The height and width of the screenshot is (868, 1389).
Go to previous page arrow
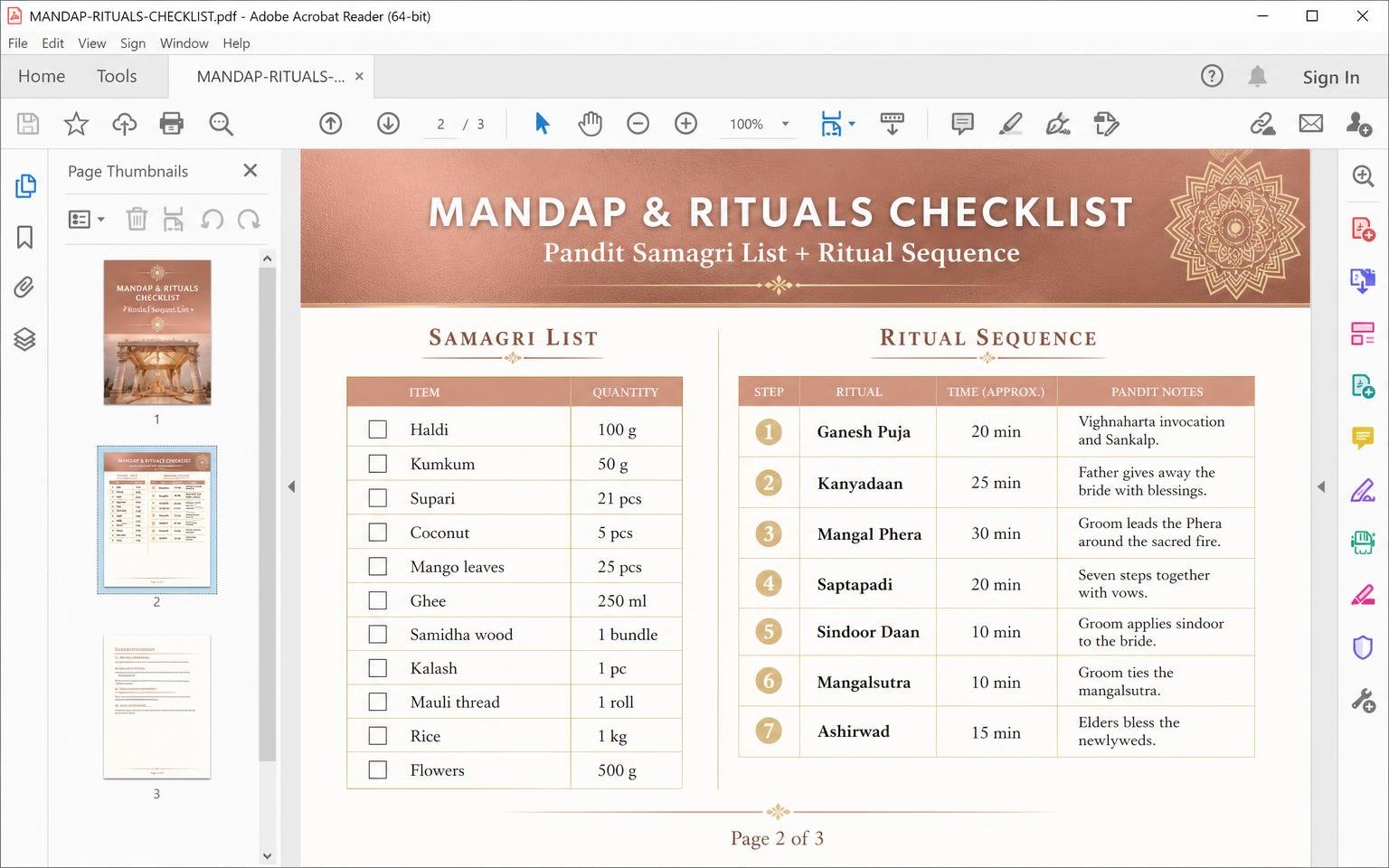331,124
